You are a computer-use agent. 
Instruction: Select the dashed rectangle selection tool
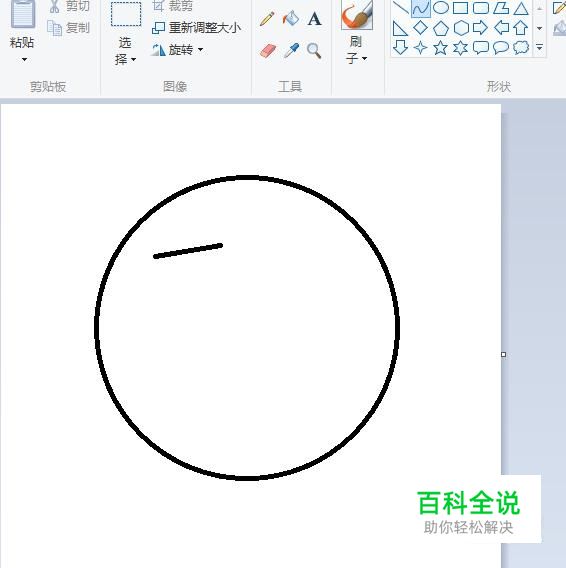(x=126, y=14)
